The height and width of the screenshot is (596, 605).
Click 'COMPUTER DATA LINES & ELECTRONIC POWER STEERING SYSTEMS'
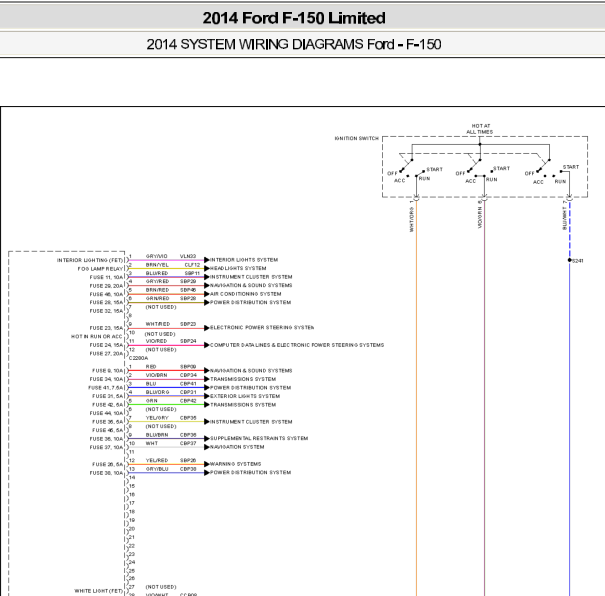(x=297, y=345)
